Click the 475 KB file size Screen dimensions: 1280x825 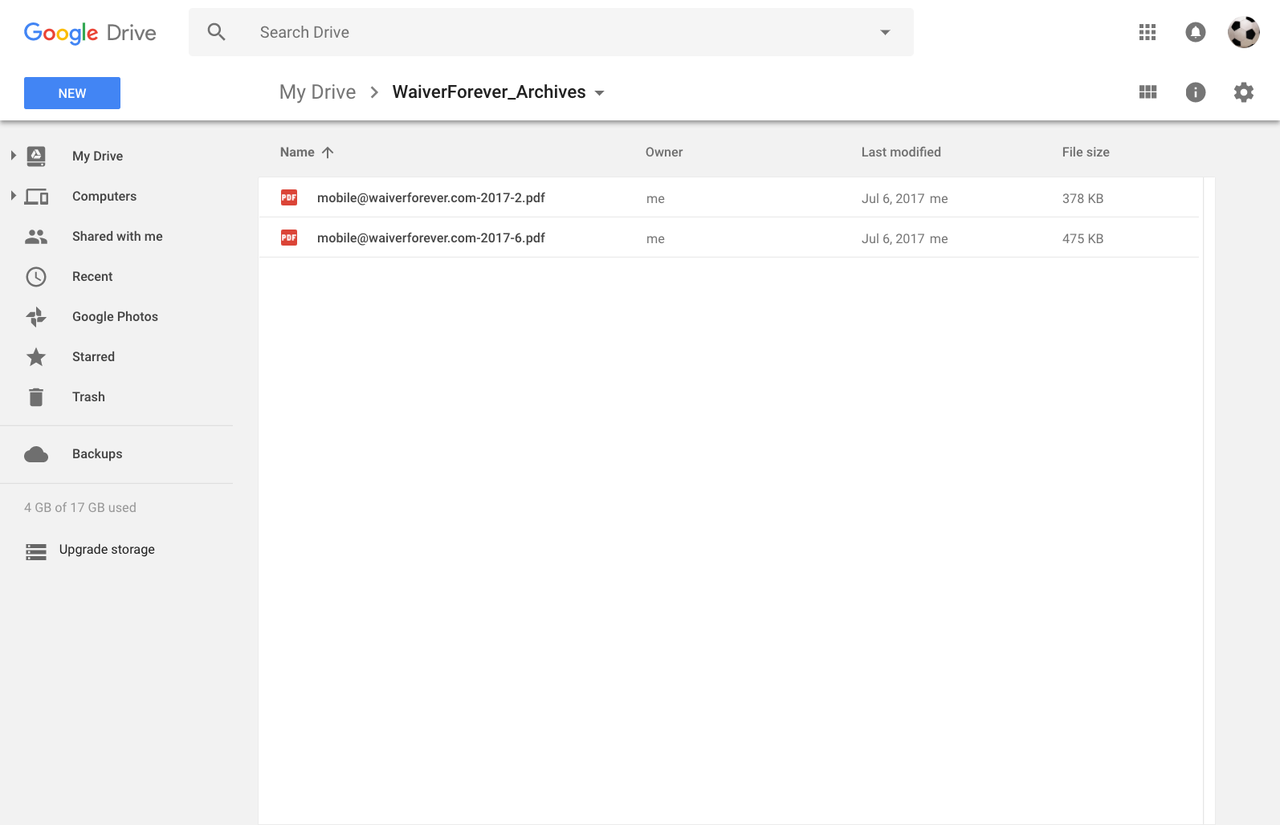coord(1083,239)
